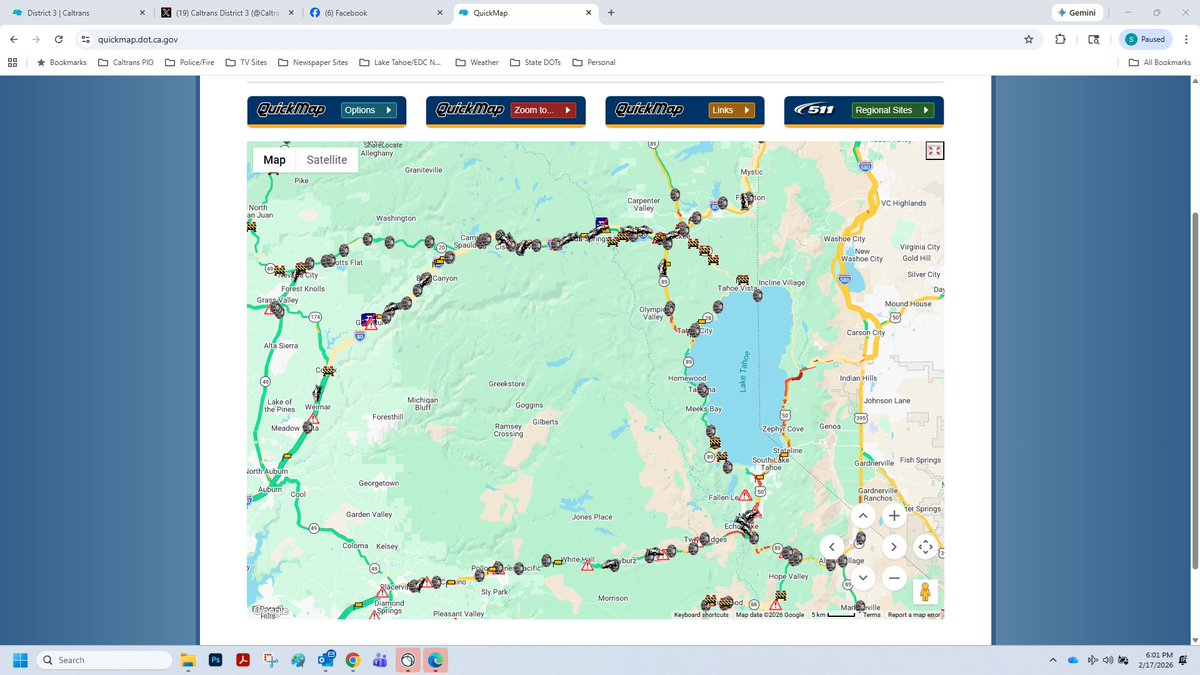Screen dimensions: 1200x675
Task: Launch Photoshop from the taskbar
Action: coord(215,660)
